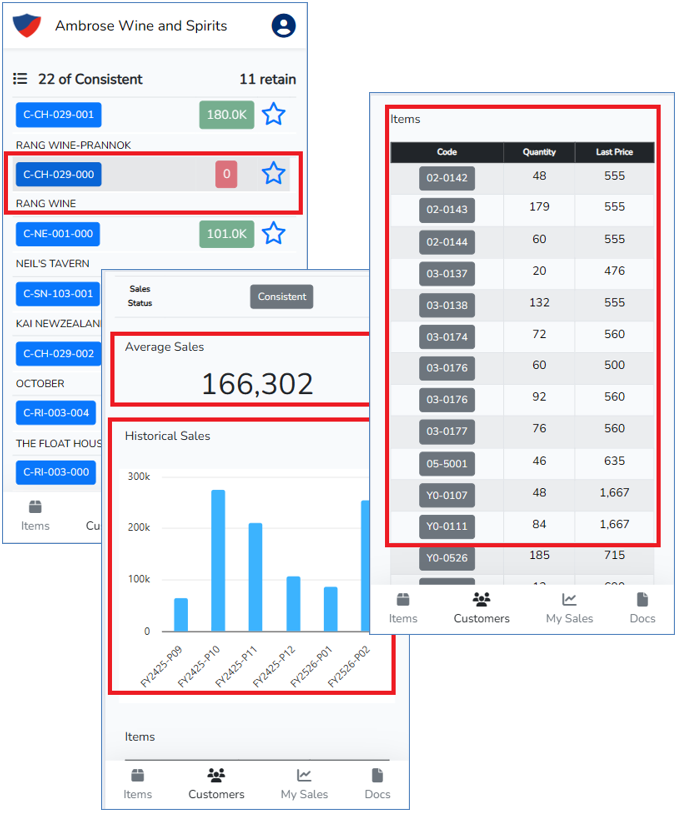Select item code Y0-0111

click(447, 527)
